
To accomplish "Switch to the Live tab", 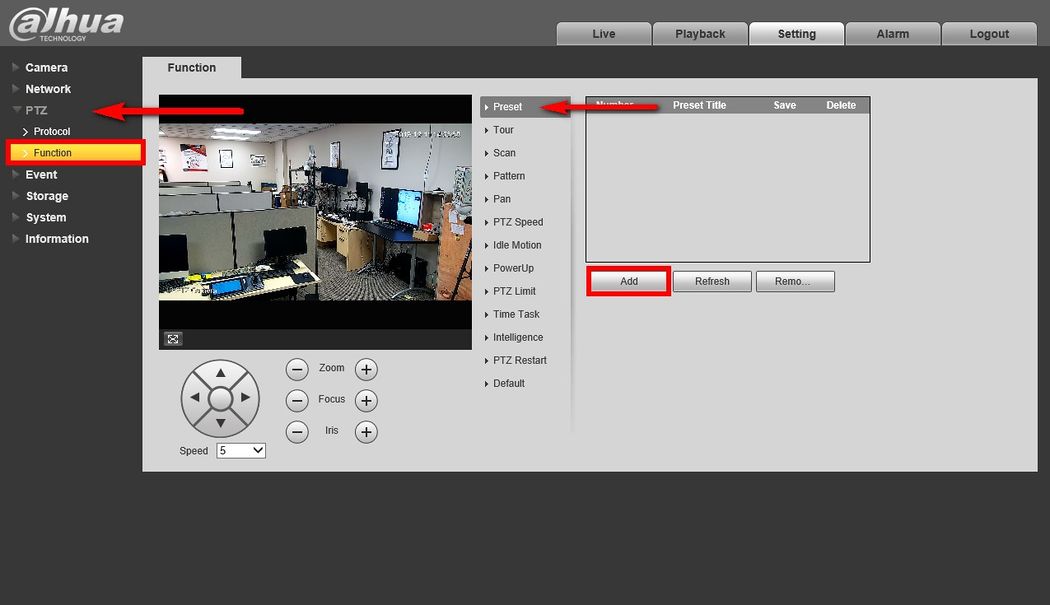I will tap(603, 34).
